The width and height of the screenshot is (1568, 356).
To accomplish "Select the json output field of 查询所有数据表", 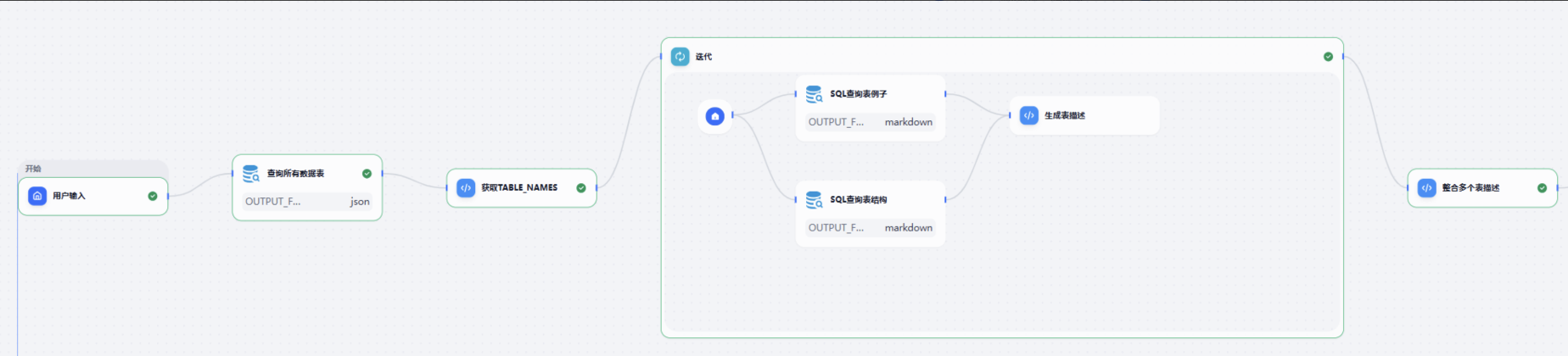I will (307, 202).
